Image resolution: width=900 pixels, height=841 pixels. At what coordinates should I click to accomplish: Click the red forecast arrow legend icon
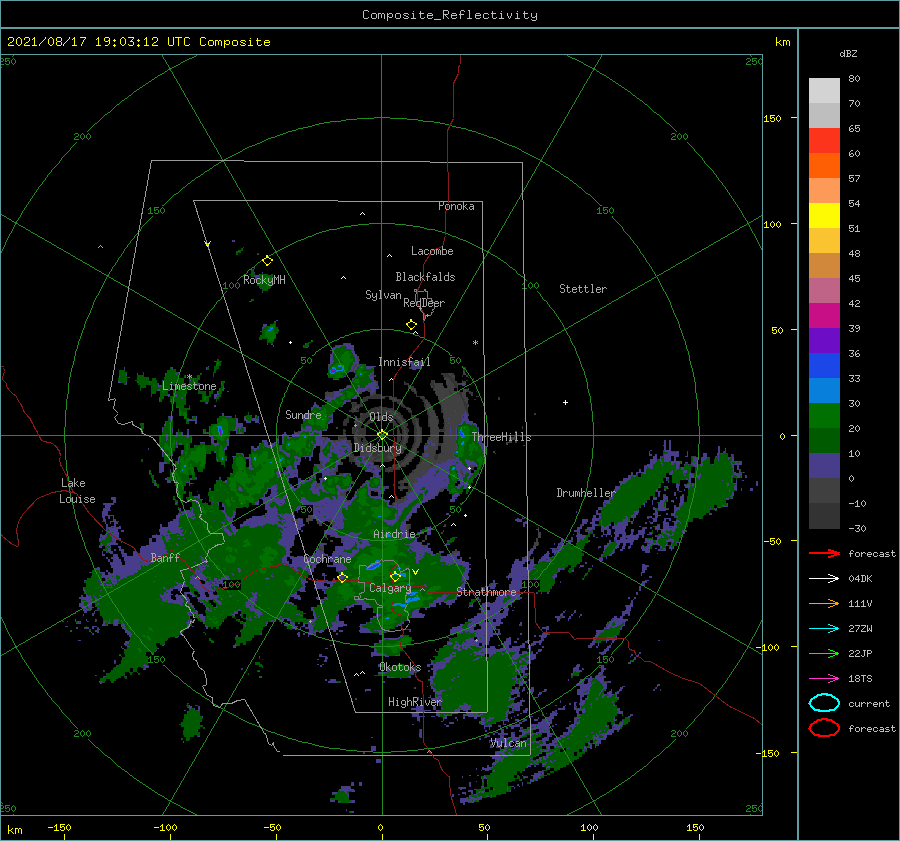tap(824, 553)
